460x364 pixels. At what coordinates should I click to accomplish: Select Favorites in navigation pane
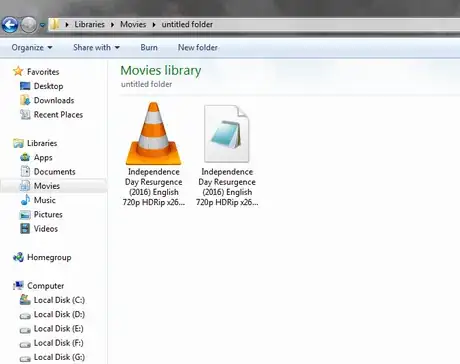[x=43, y=72]
